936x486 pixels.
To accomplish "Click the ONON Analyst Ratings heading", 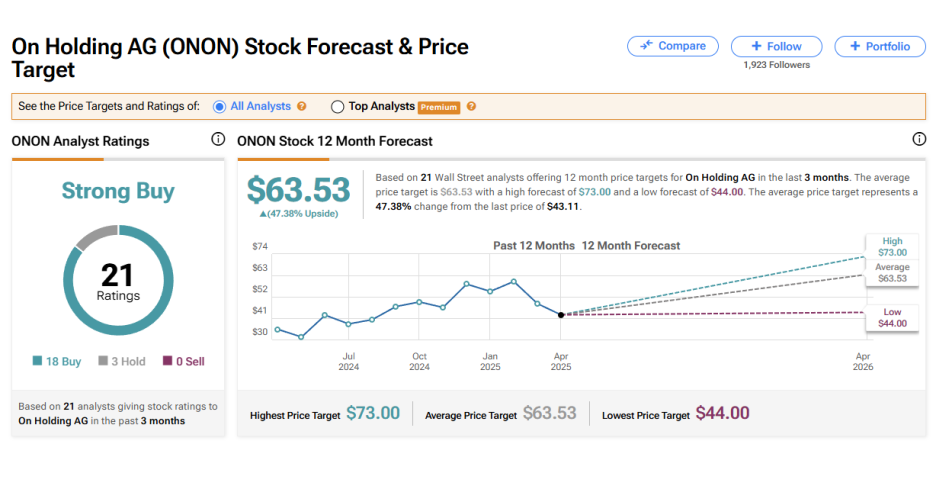I will click(x=81, y=142).
